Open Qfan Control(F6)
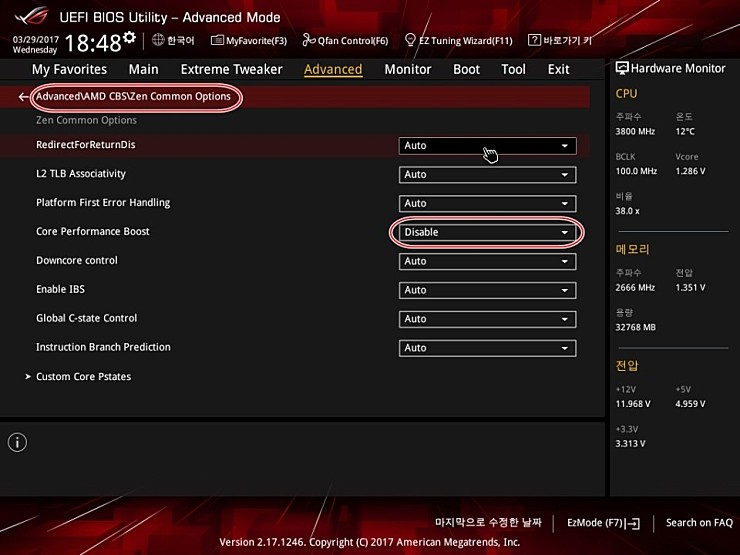The width and height of the screenshot is (740, 555). (x=345, y=41)
